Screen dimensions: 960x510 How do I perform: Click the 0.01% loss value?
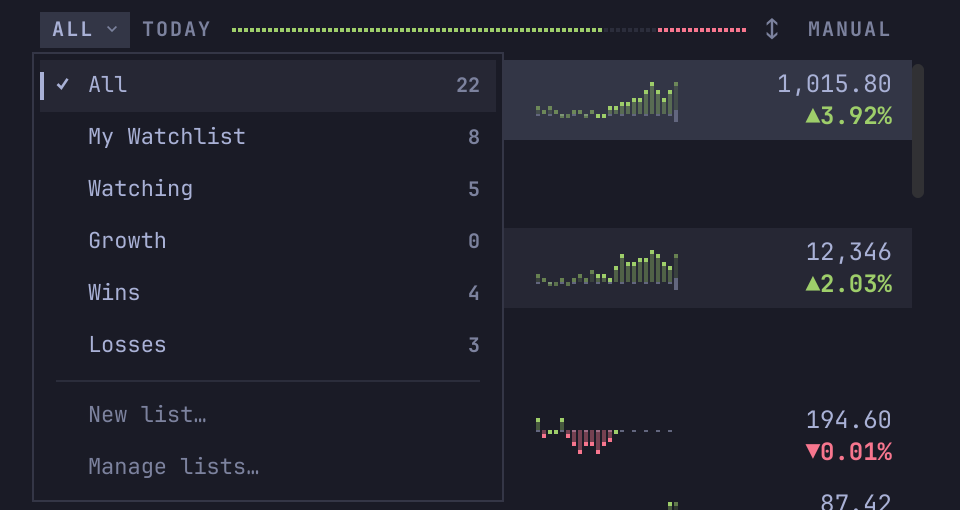849,452
